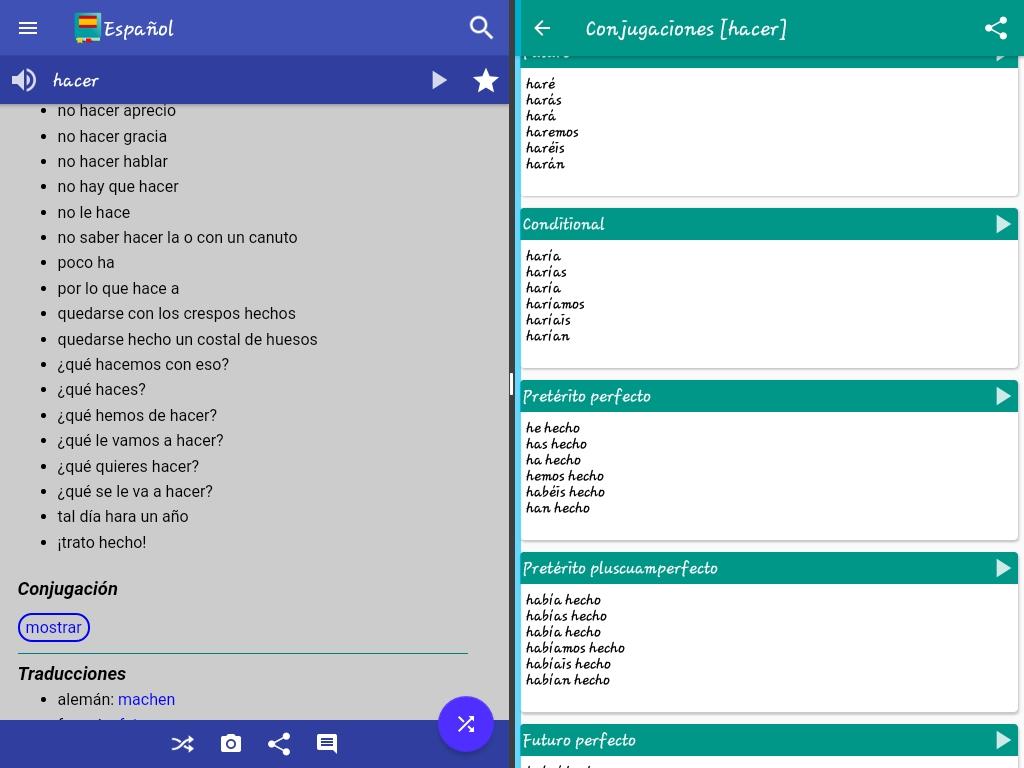1024x768 pixels.
Task: Select the phrase '¿qué le vamos a hacer?'
Action: pos(140,441)
